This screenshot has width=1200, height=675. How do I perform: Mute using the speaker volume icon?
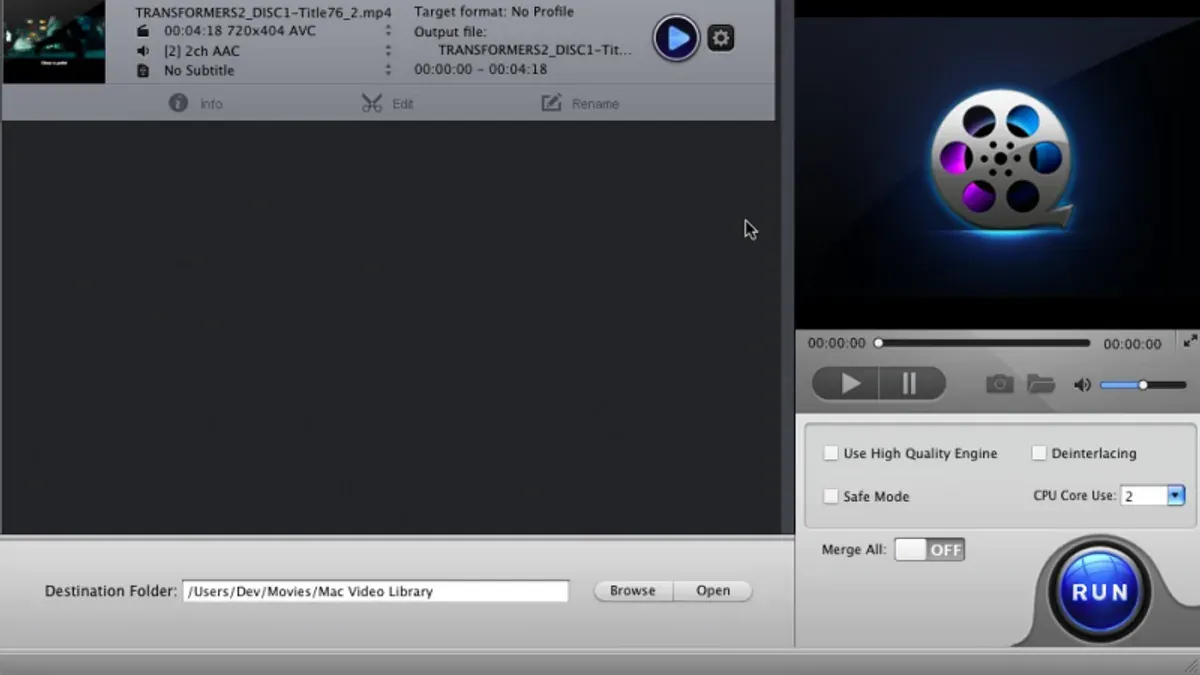1082,385
